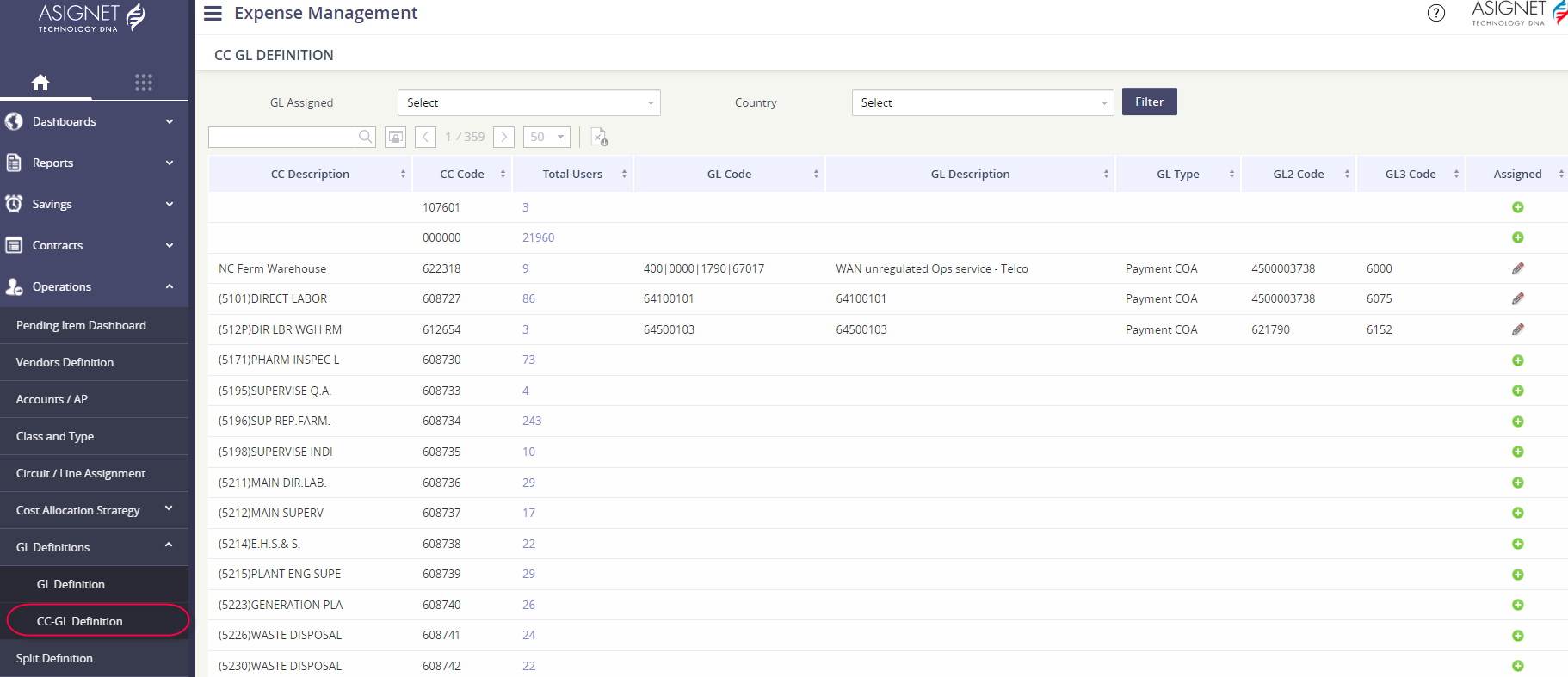
Task: Collapse the GL Definitions submenu
Action: tap(94, 547)
